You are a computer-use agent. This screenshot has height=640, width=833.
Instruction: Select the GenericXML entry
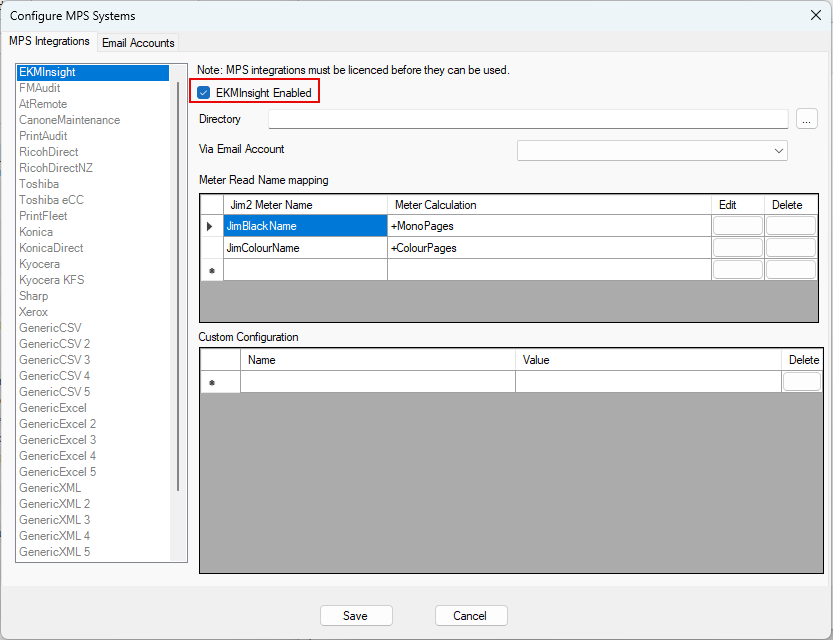coord(93,488)
